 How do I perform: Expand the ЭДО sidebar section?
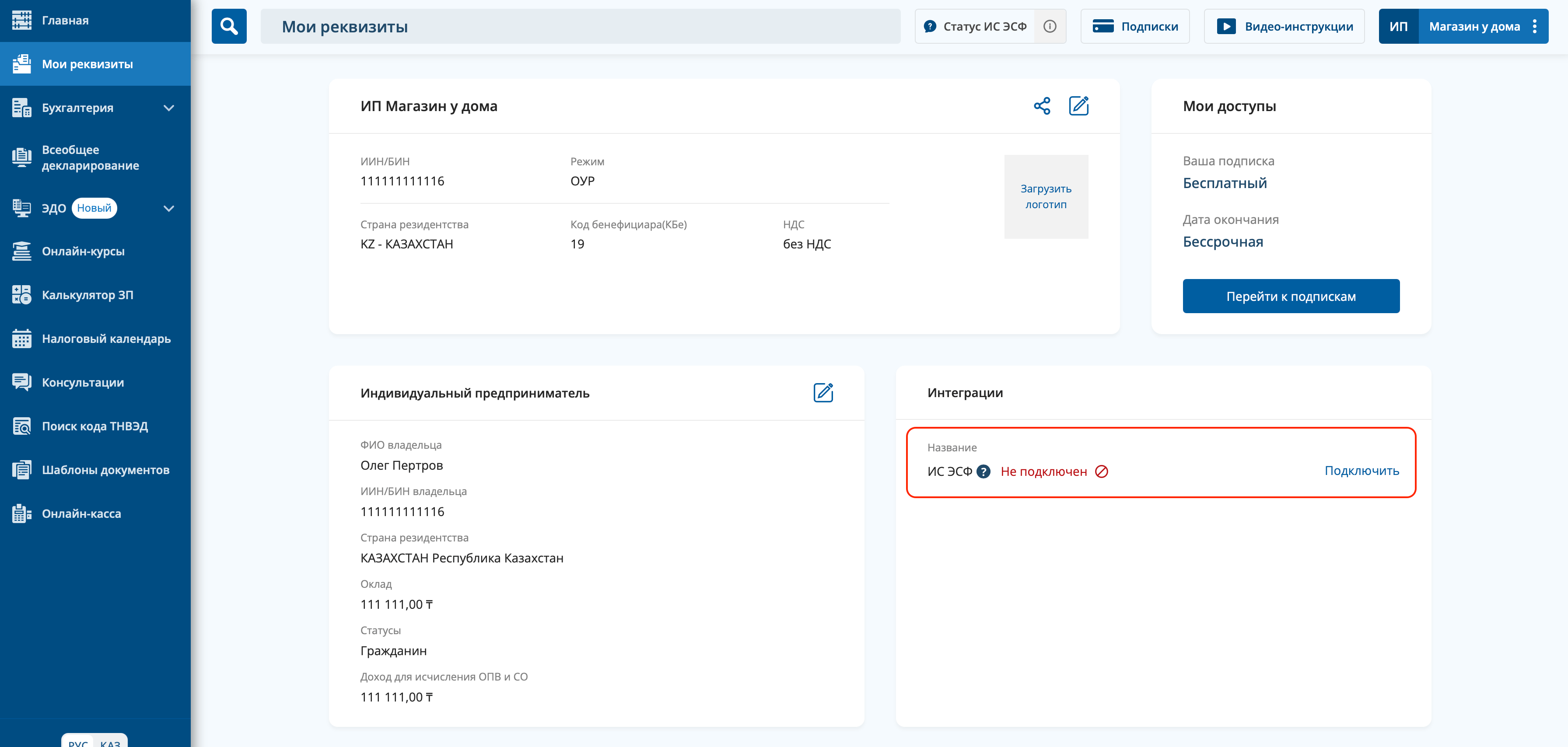tap(168, 208)
